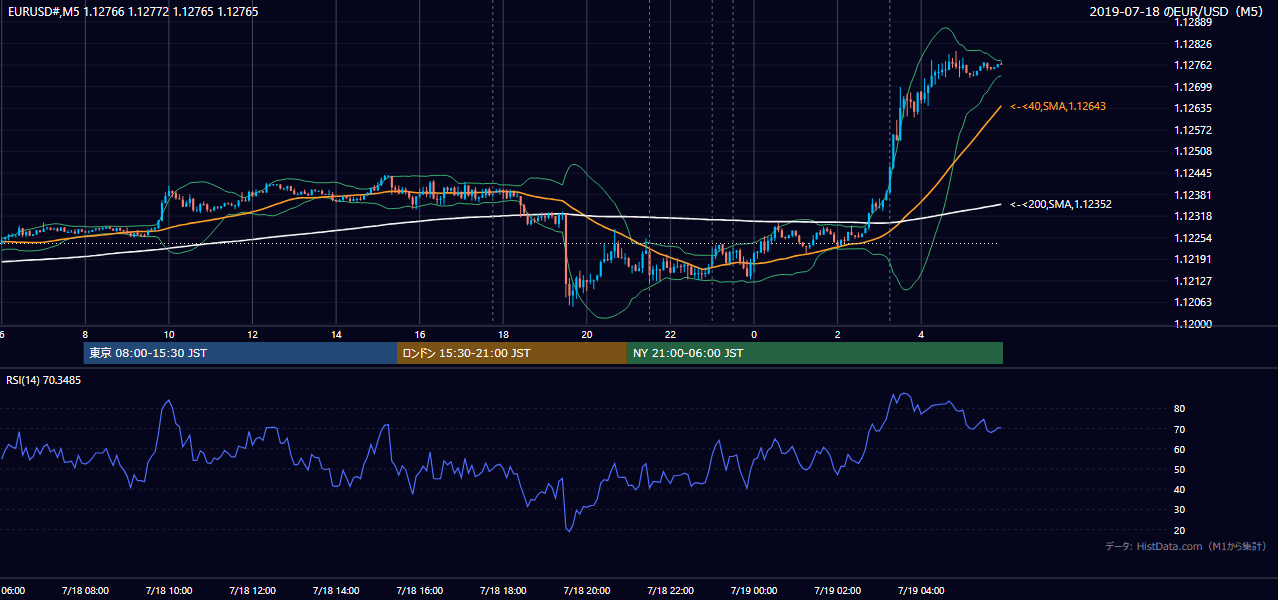Click RSI scale value 50
Viewport: 1278px width, 600px height.
[1180, 469]
